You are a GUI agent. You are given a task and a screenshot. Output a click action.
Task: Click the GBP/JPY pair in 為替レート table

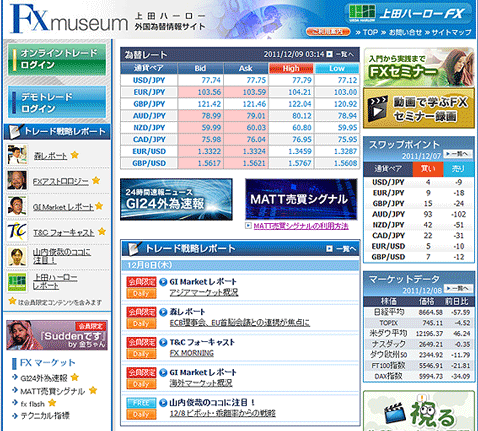pyautogui.click(x=149, y=104)
